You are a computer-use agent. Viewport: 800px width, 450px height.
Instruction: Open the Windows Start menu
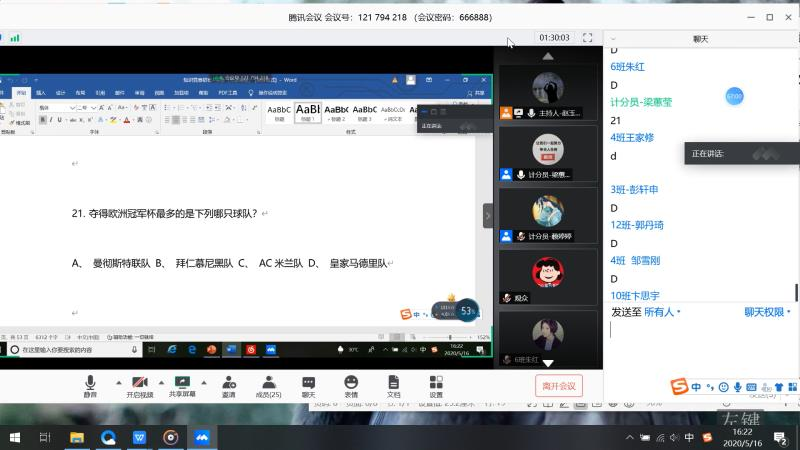tap(14, 437)
